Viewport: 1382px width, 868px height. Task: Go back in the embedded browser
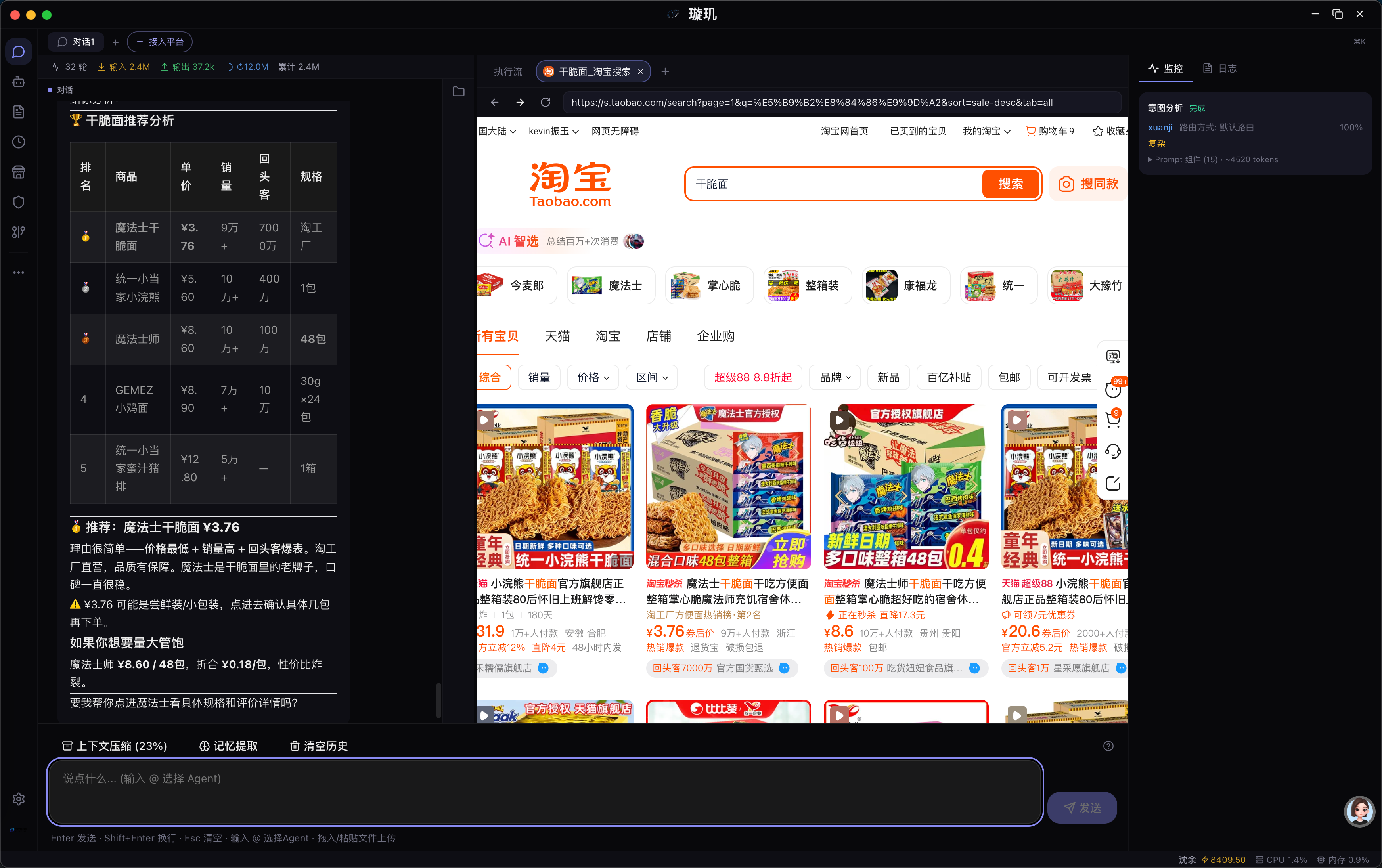coord(495,102)
